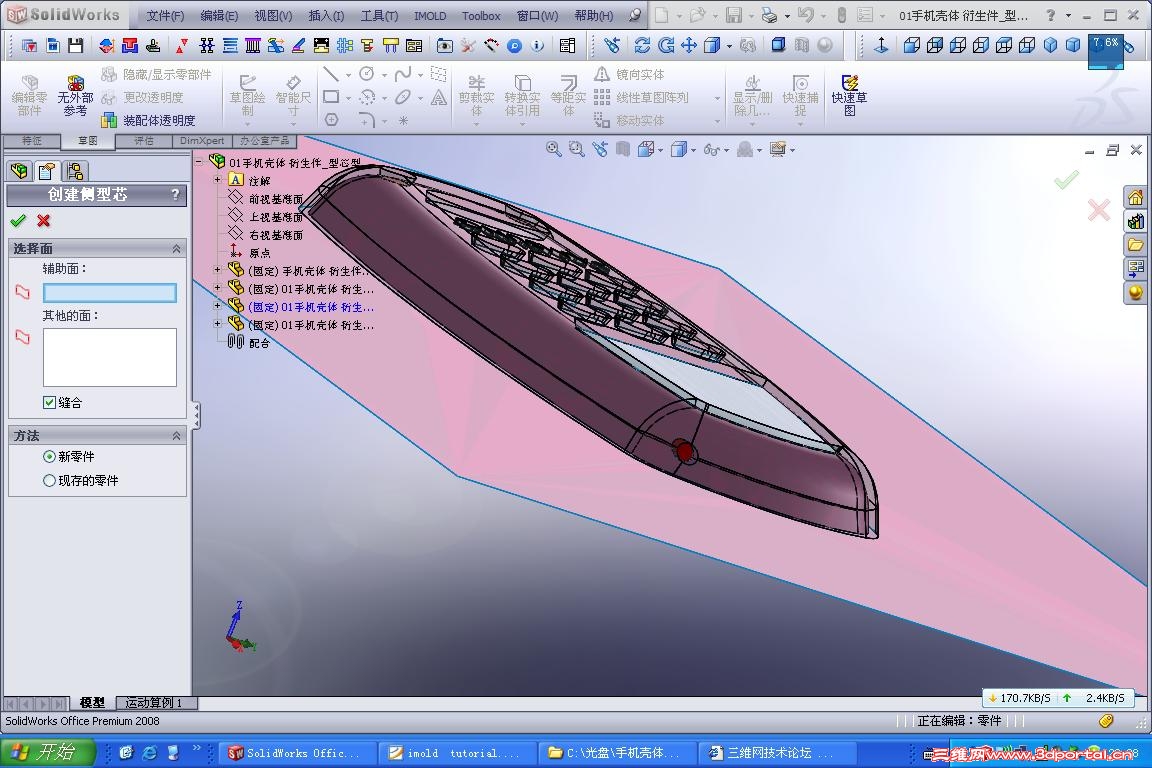Select the 新零件 radio button

point(49,456)
